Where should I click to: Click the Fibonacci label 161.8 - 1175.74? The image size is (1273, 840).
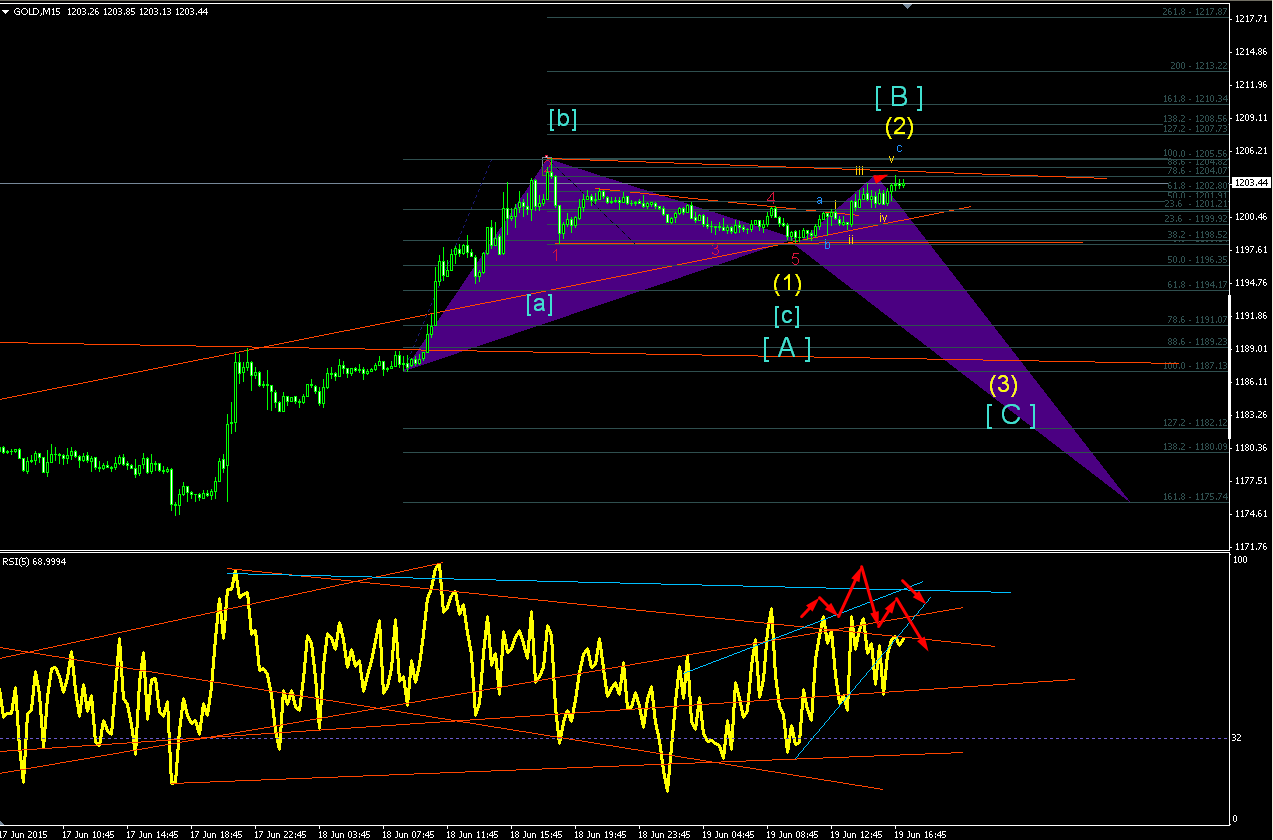tap(1194, 496)
